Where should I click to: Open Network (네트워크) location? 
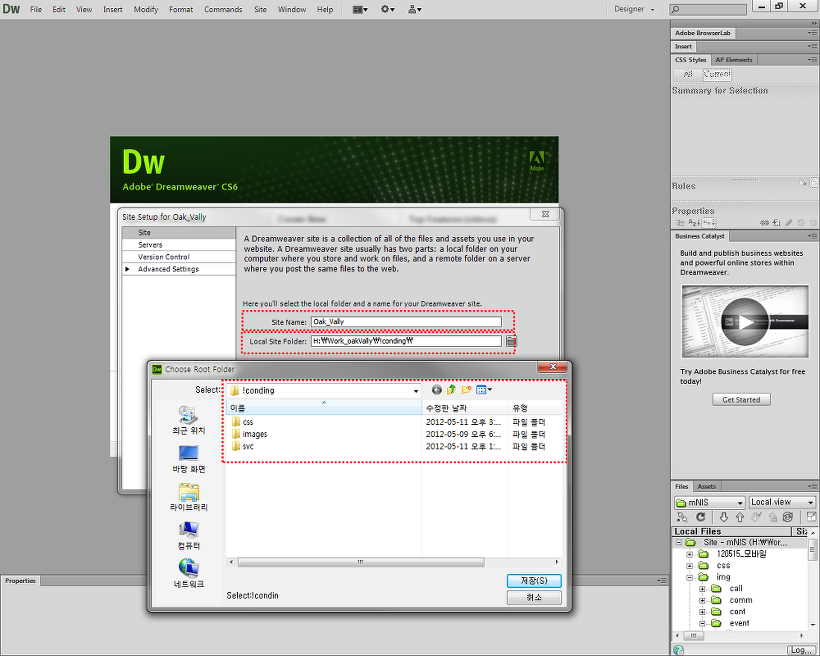click(188, 573)
